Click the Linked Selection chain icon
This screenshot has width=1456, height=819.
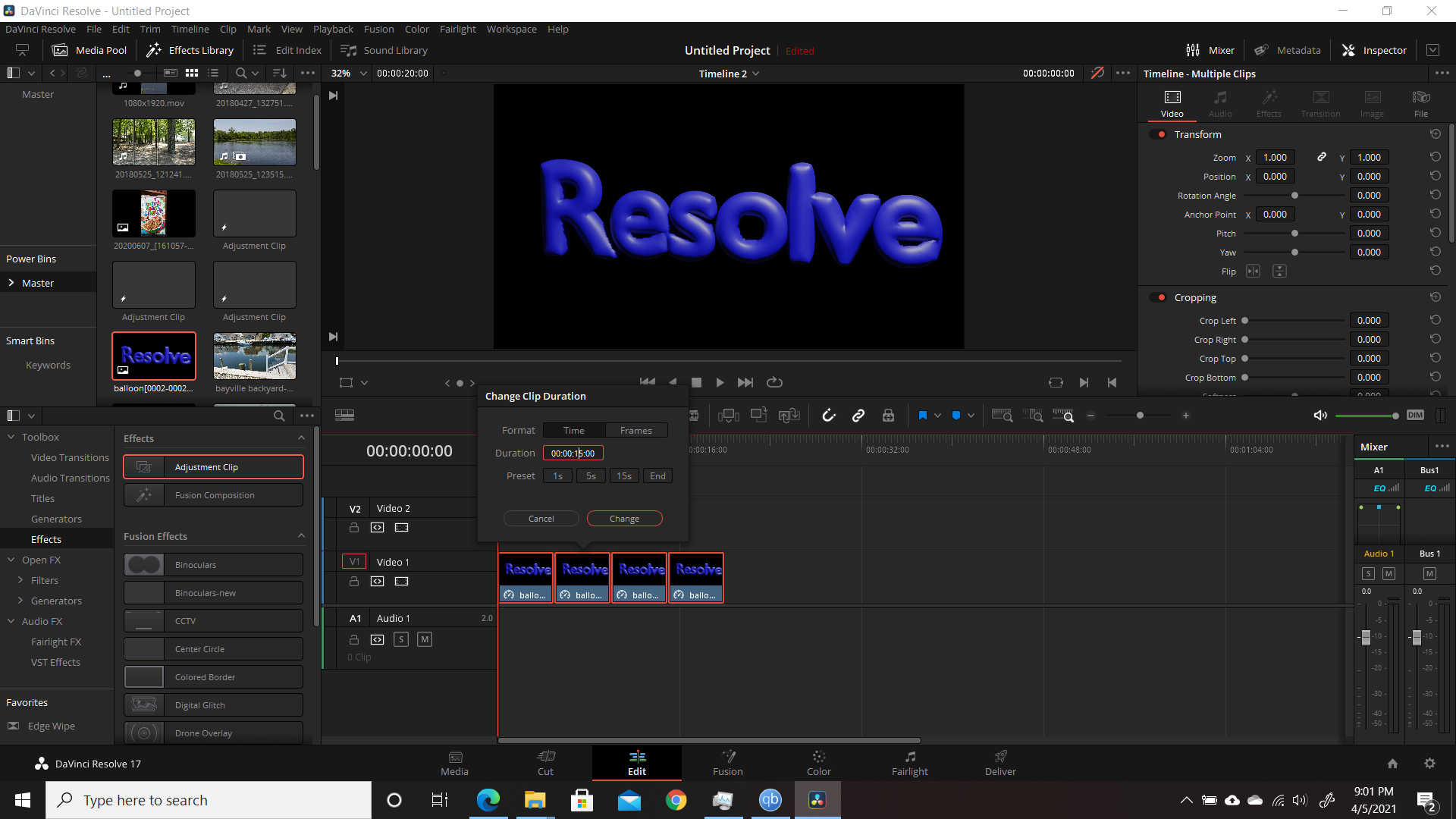point(858,416)
